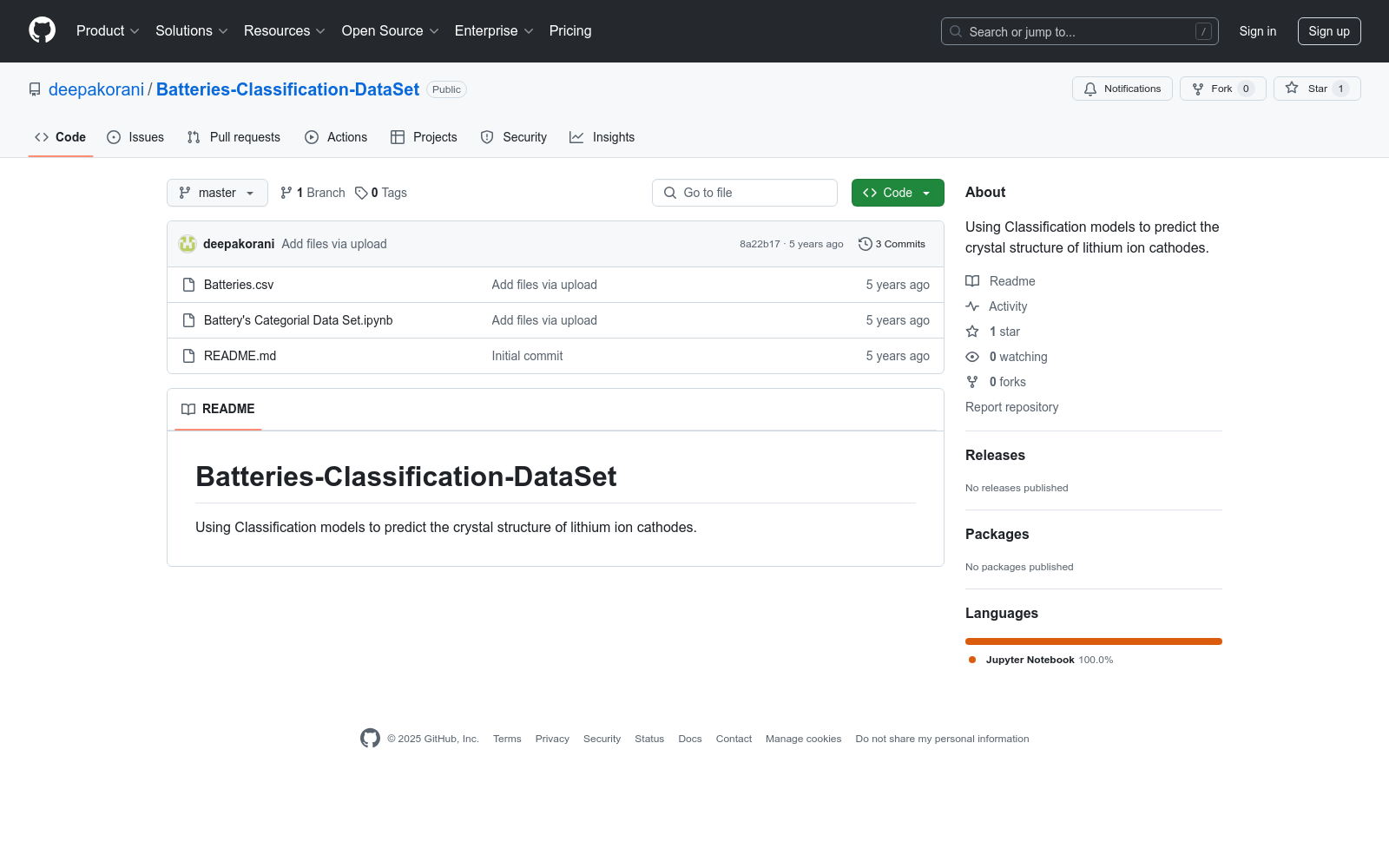Click the file icon beside README.md

[x=188, y=356]
